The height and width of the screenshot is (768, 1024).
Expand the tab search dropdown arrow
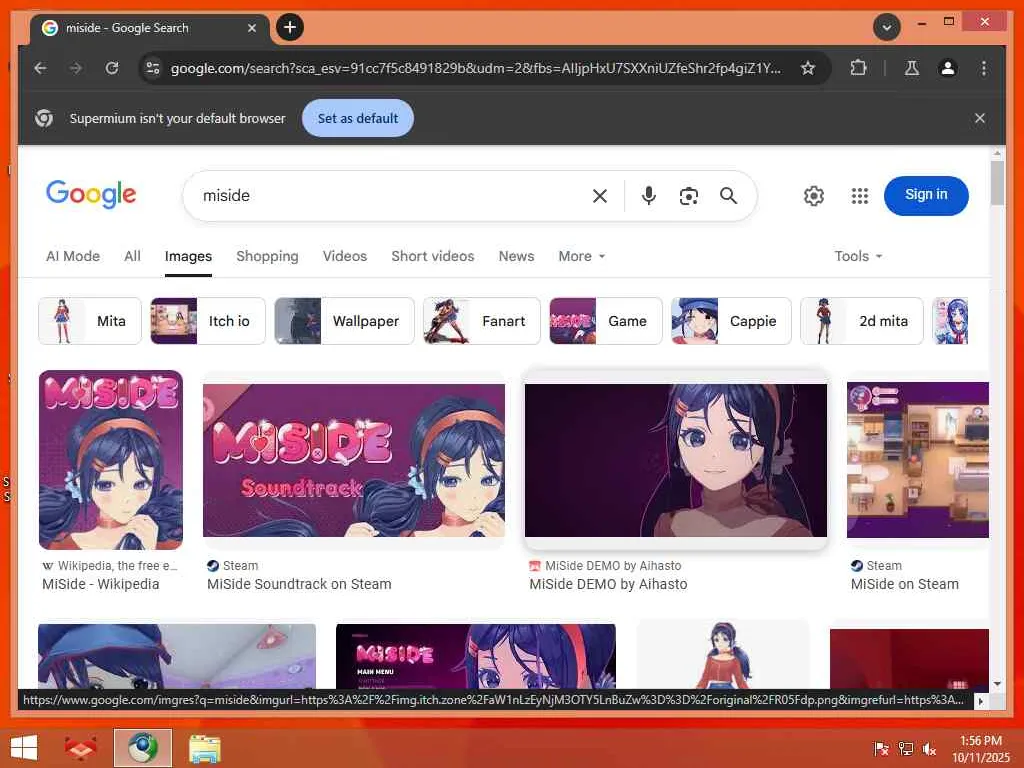click(x=887, y=27)
